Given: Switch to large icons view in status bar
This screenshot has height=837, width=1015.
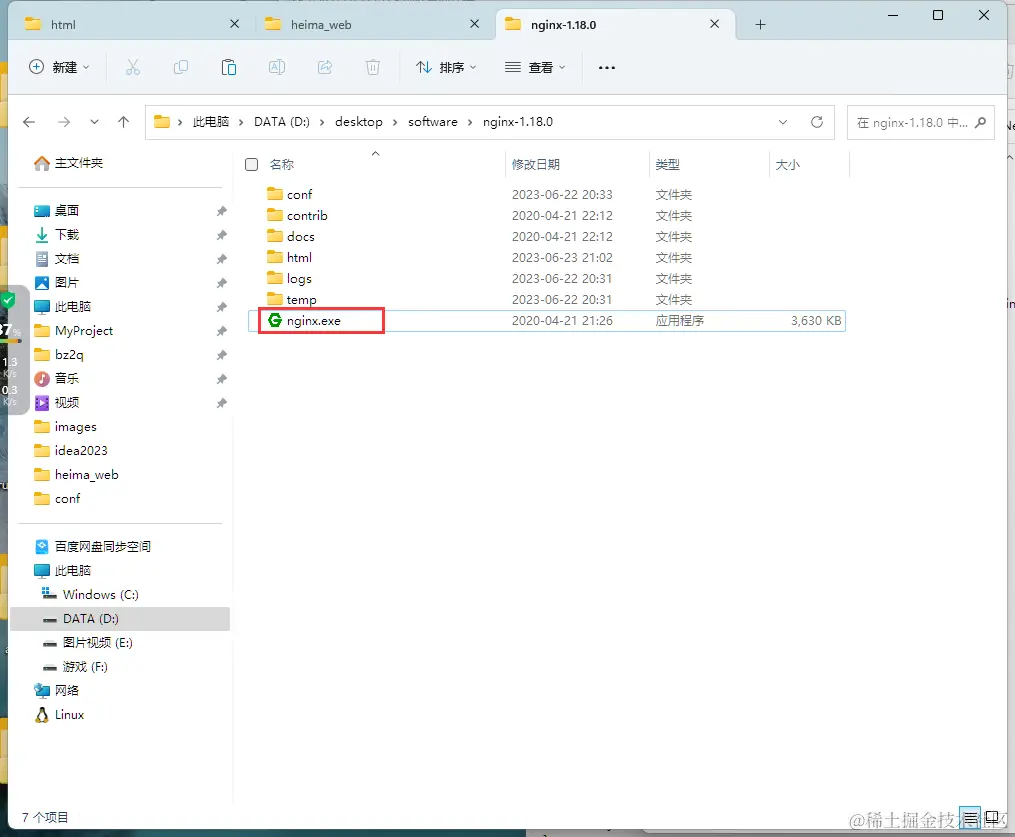Looking at the screenshot, I should (x=992, y=818).
